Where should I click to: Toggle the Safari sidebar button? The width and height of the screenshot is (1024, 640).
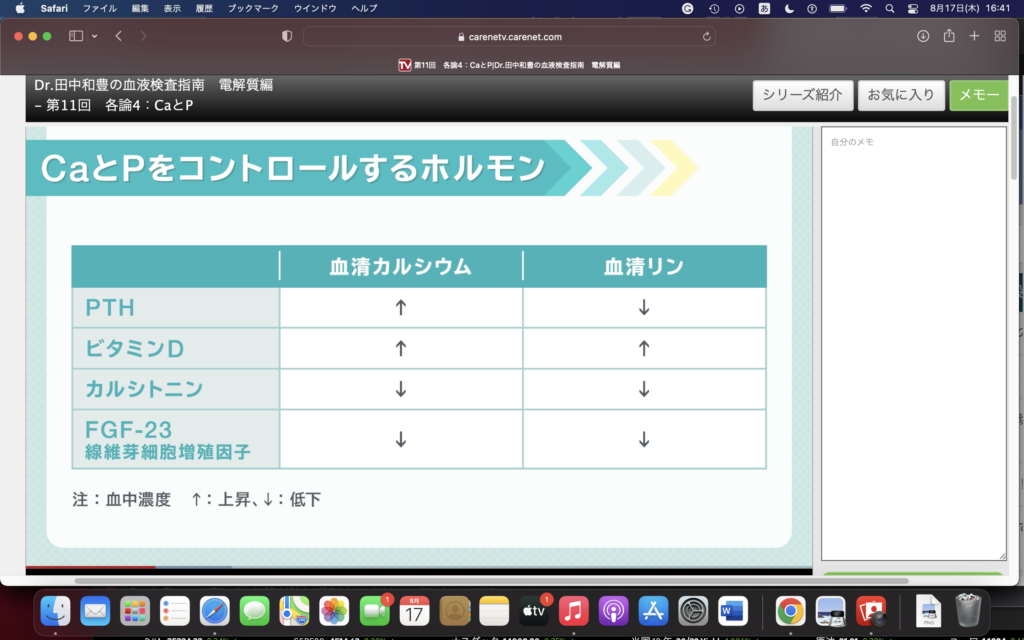coord(76,36)
